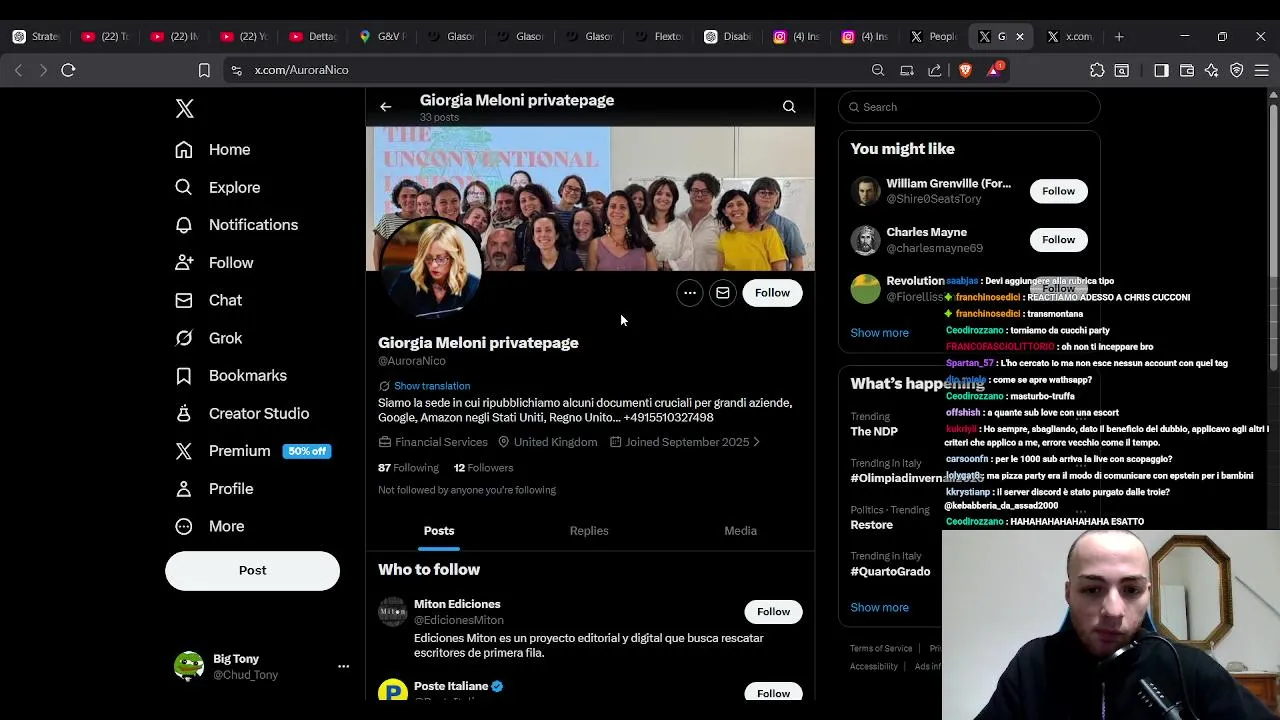Screen dimensions: 1280x720
Task: Follow William Grenville suggestion
Action: tap(1058, 191)
